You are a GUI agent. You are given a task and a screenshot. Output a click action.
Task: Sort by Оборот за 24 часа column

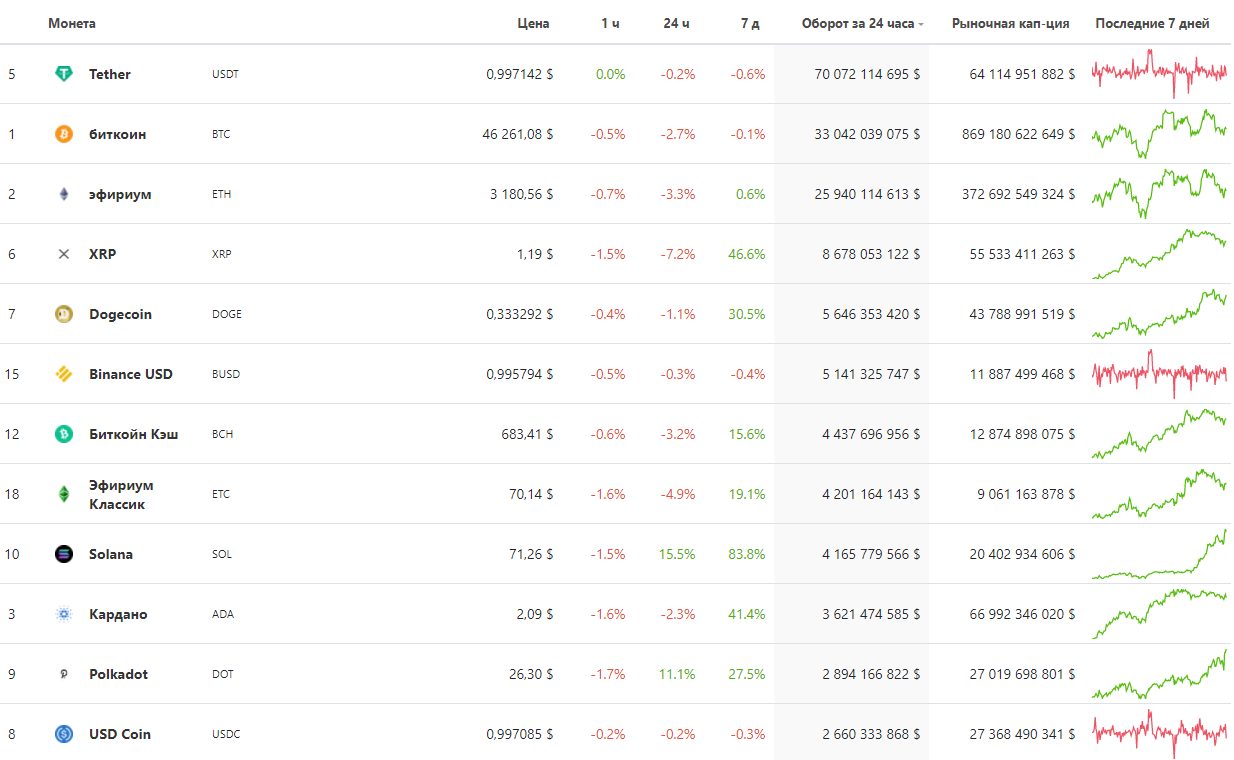click(x=862, y=23)
